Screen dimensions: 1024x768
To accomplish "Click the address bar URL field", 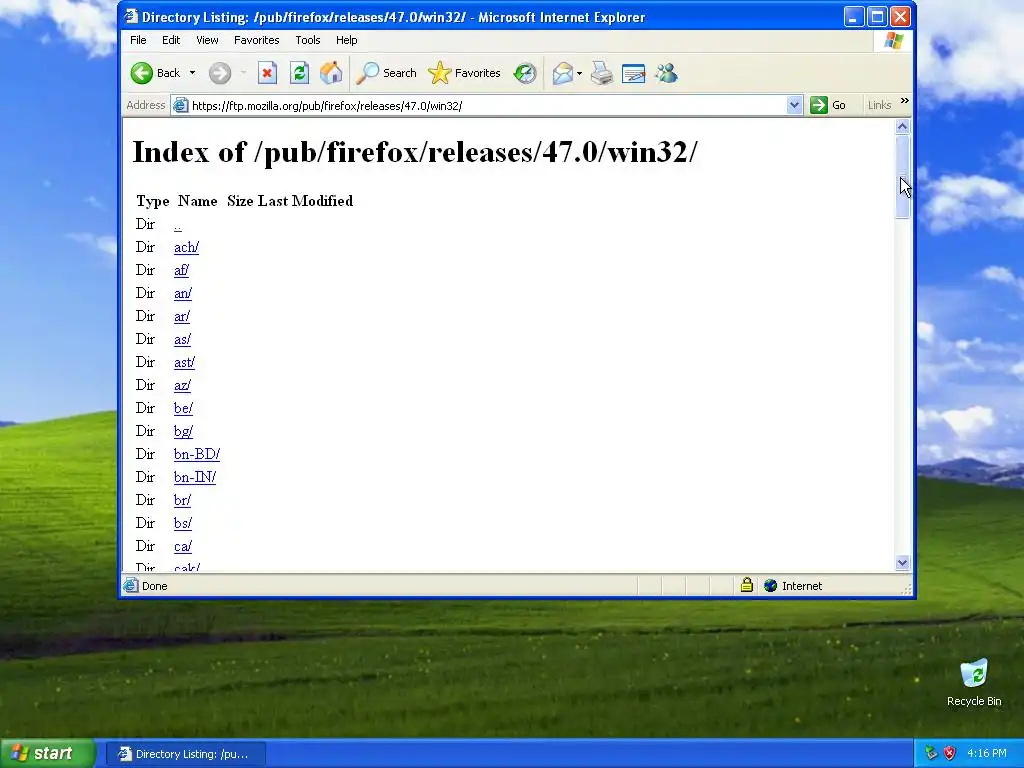I will (x=487, y=105).
